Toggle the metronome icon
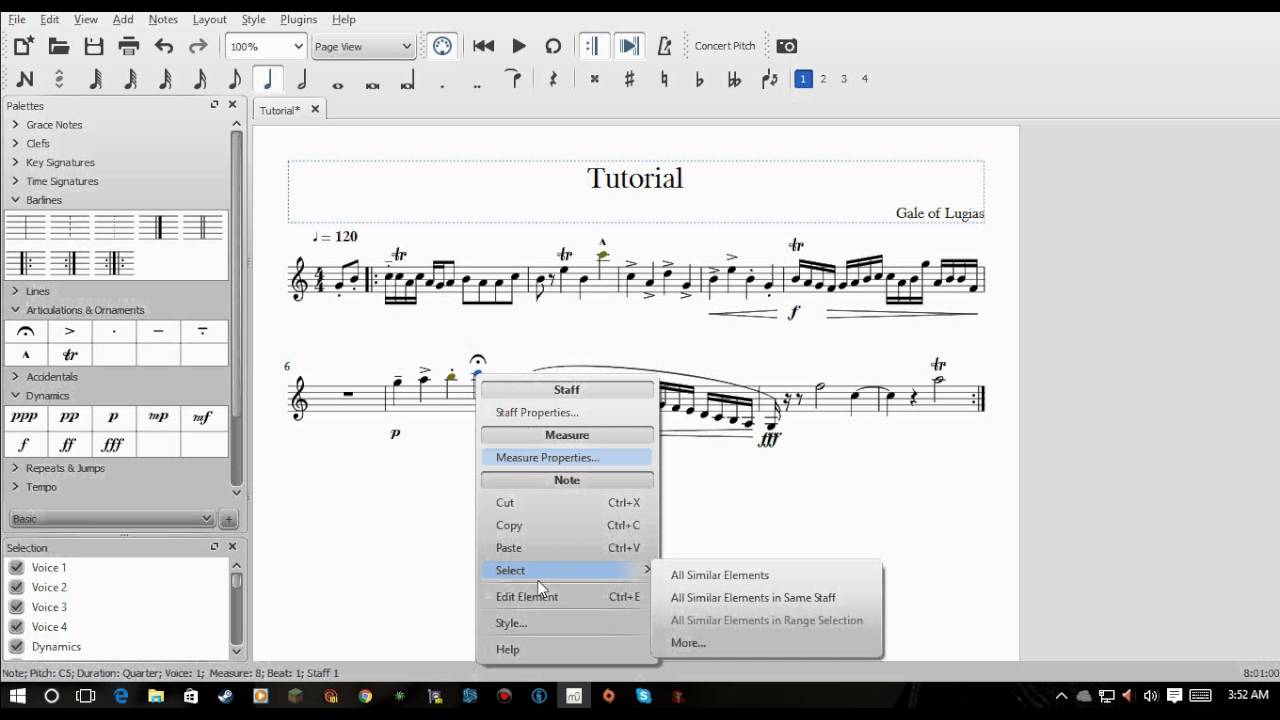 [664, 46]
